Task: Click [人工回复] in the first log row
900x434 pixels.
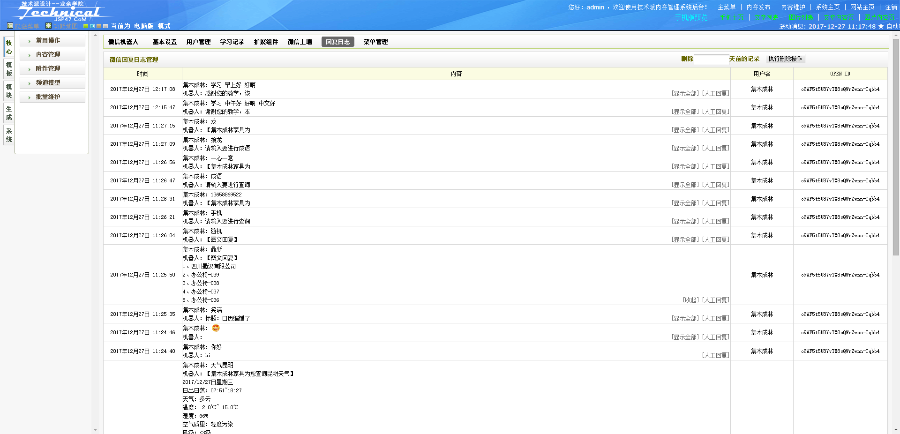Action: tap(716, 91)
